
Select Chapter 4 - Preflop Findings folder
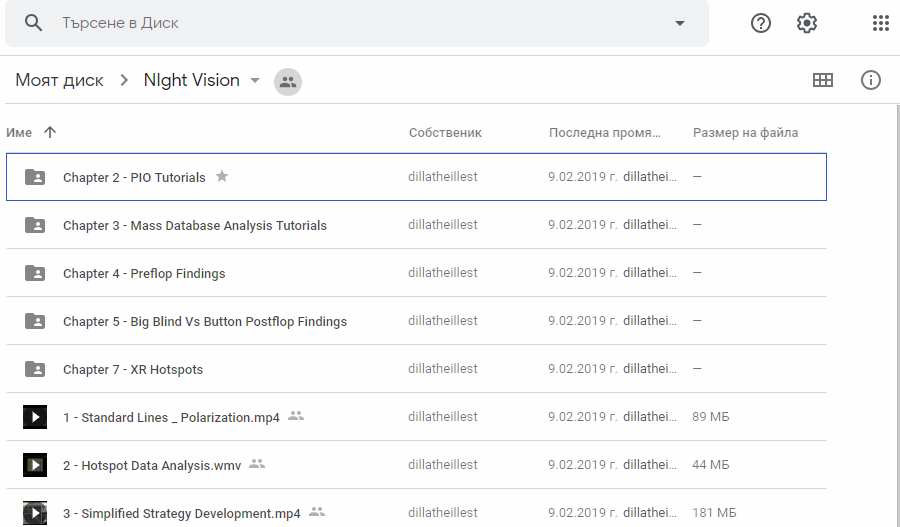pos(416,273)
